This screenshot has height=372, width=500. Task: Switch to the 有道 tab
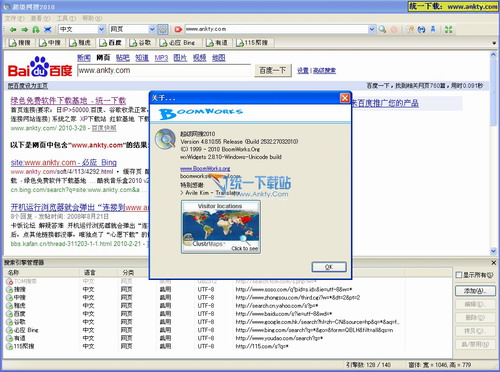coord(217,43)
